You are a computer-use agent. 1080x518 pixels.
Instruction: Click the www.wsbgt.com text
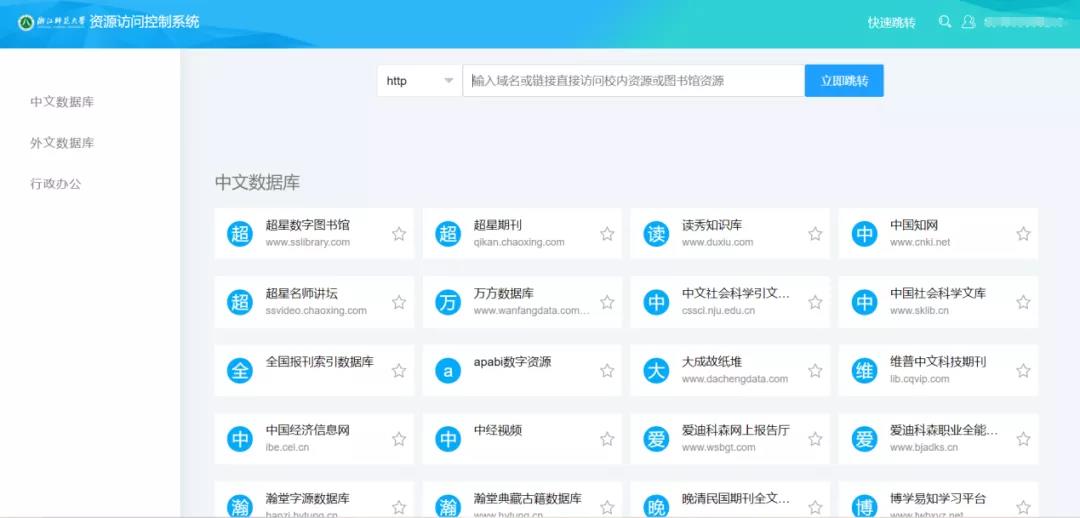click(718, 447)
